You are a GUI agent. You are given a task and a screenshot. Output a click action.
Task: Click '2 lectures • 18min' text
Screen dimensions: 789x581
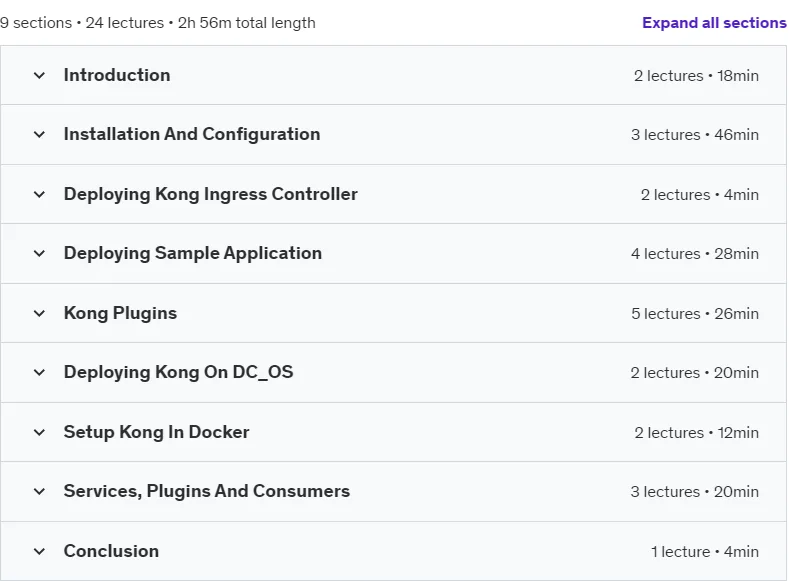coord(696,76)
